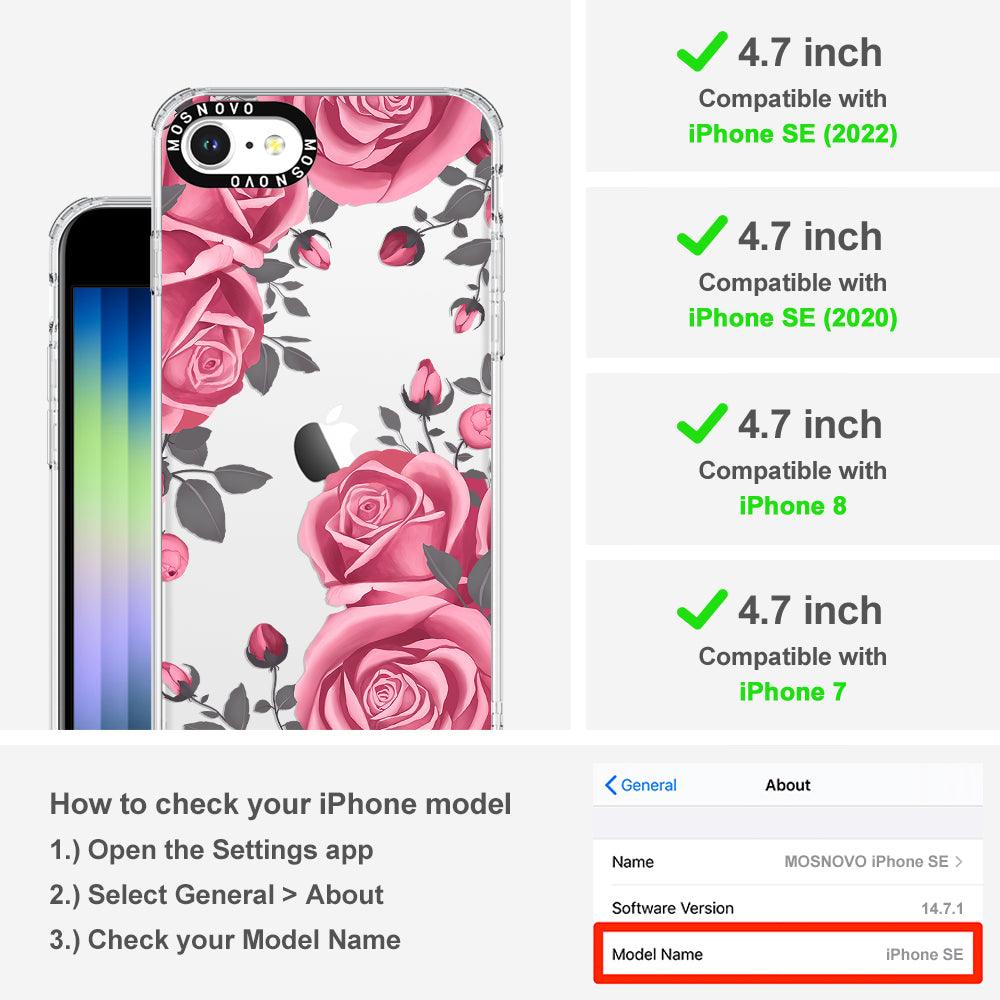Click the Apple logo on phone back
1000x1000 pixels.
coord(325,445)
